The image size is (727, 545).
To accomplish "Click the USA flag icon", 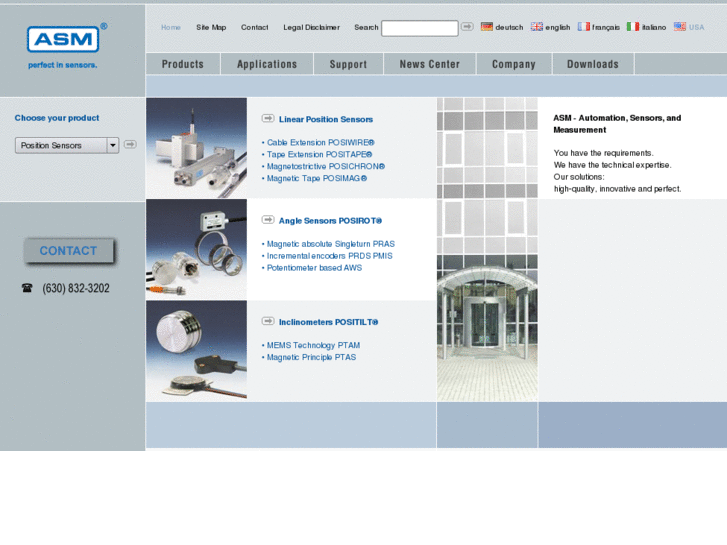I will (x=680, y=27).
